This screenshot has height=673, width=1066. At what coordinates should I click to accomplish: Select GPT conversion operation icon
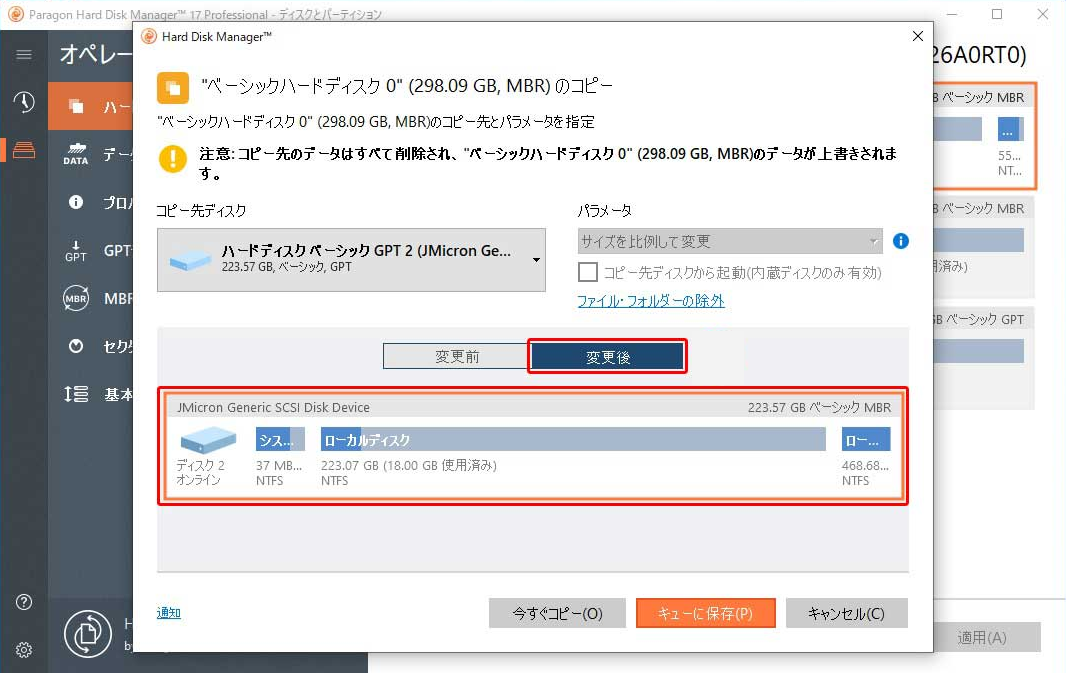click(75, 251)
